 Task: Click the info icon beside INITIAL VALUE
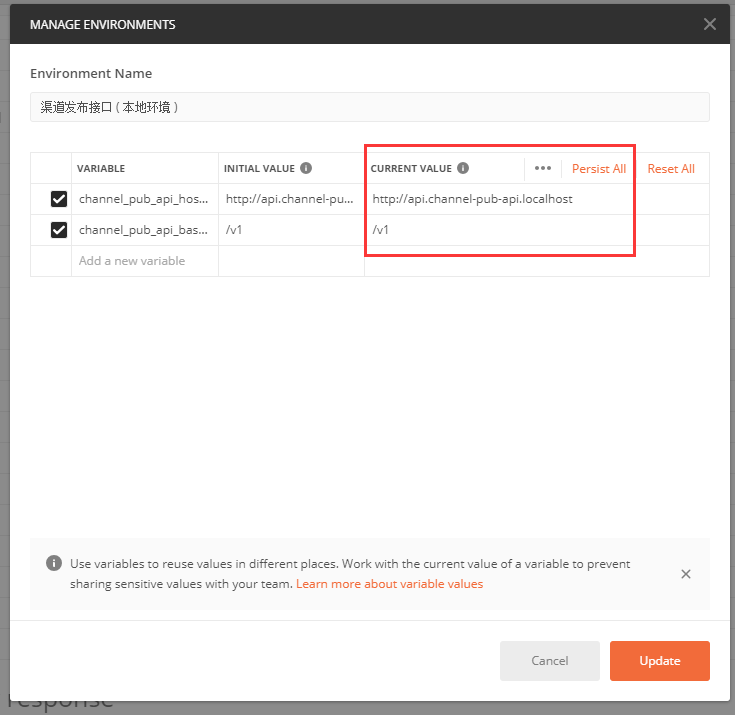[x=306, y=169]
